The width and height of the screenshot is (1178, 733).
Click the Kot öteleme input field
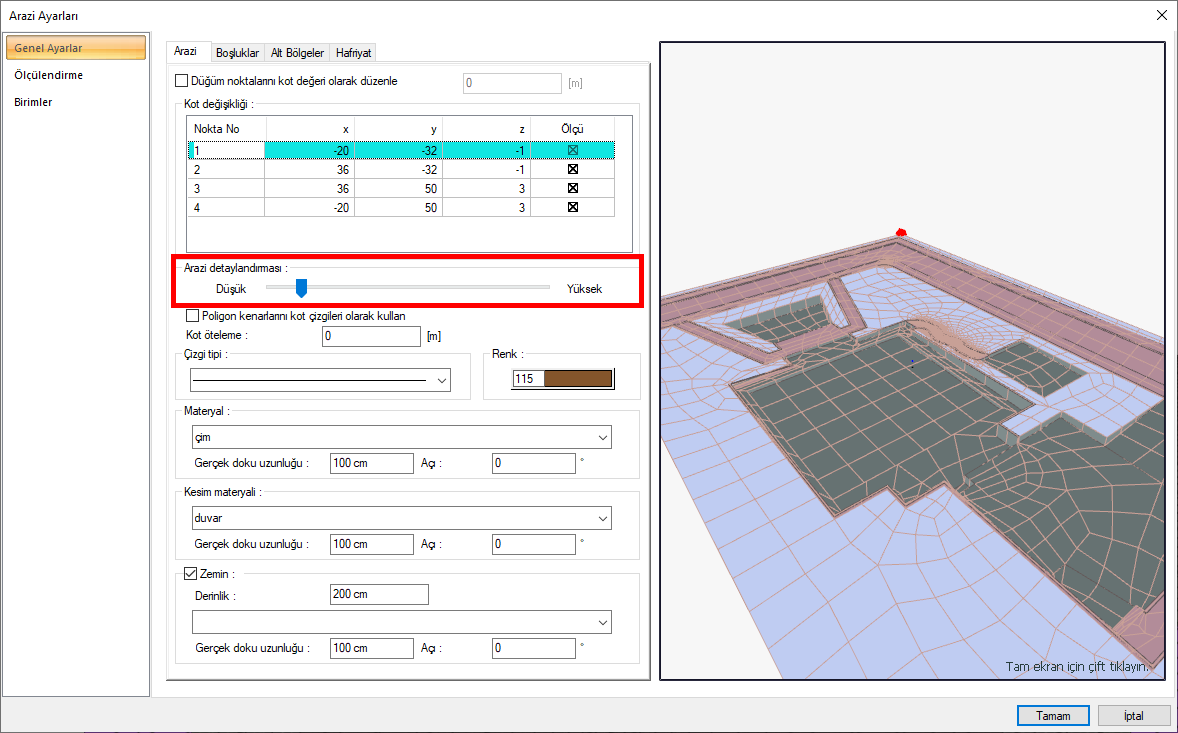pos(371,336)
